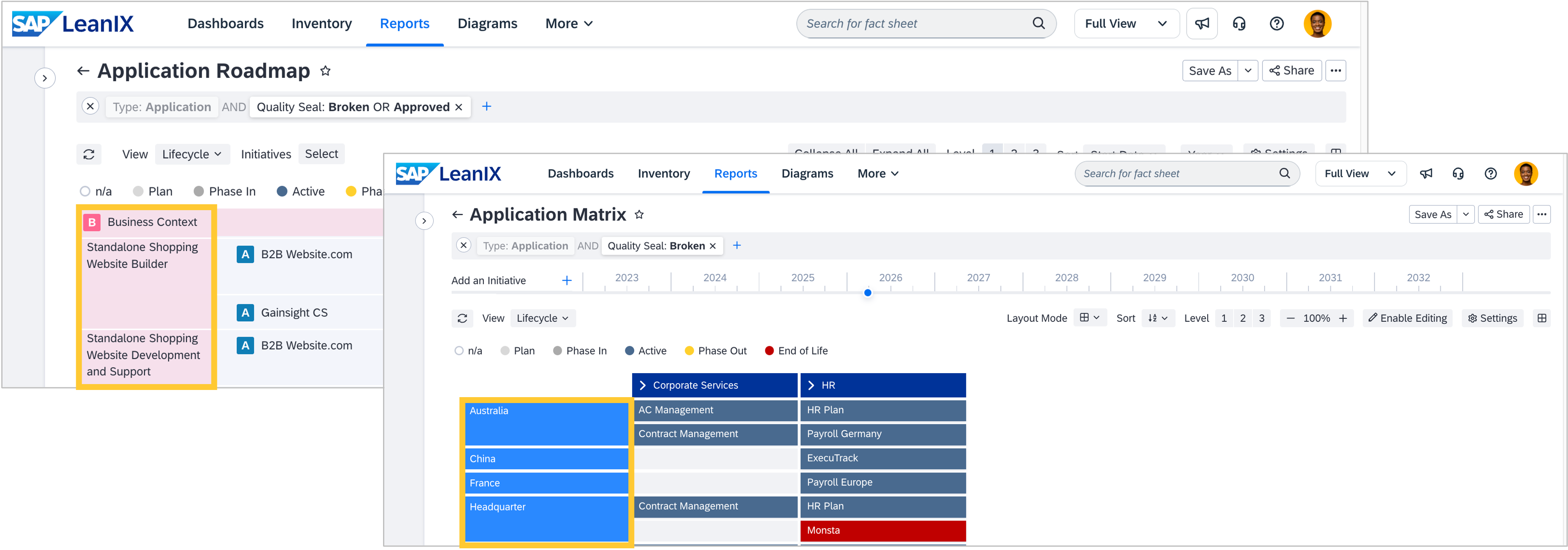Click the Share button in Application Roadmap
This screenshot has width=1568, height=550.
[1292, 71]
